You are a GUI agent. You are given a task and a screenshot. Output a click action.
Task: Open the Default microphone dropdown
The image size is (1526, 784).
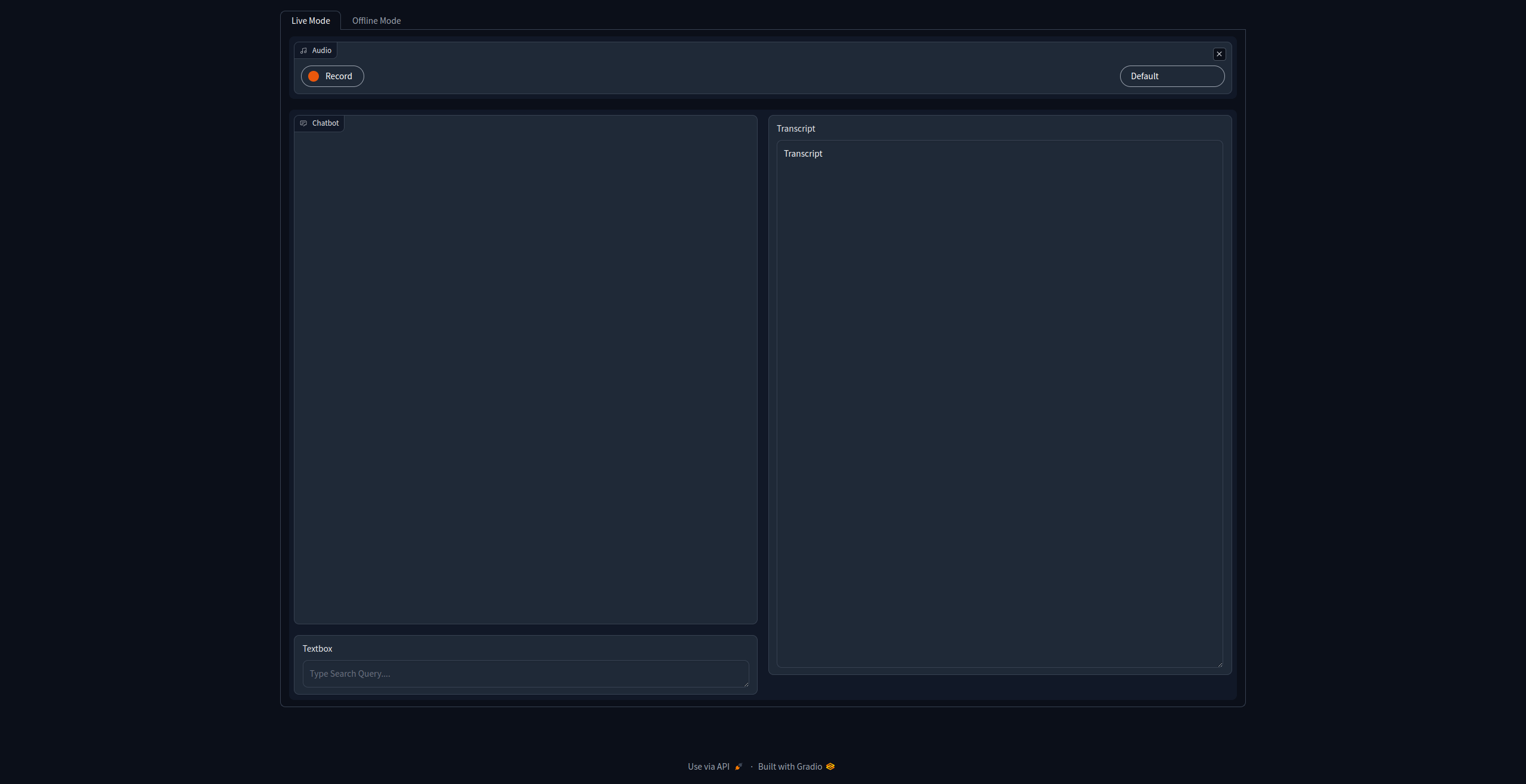[1171, 76]
